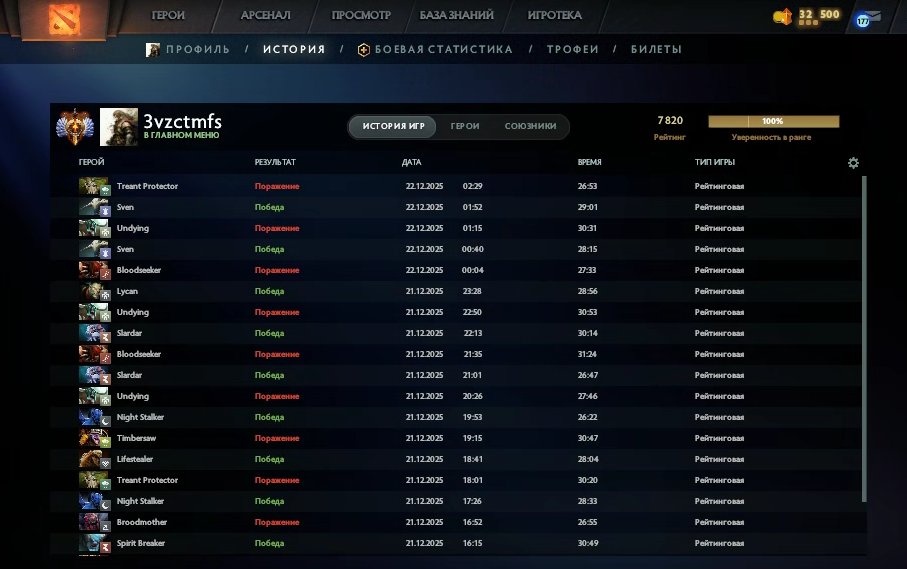Switch to the История tab
Viewport: 907px width, 569px height.
pyautogui.click(x=294, y=50)
